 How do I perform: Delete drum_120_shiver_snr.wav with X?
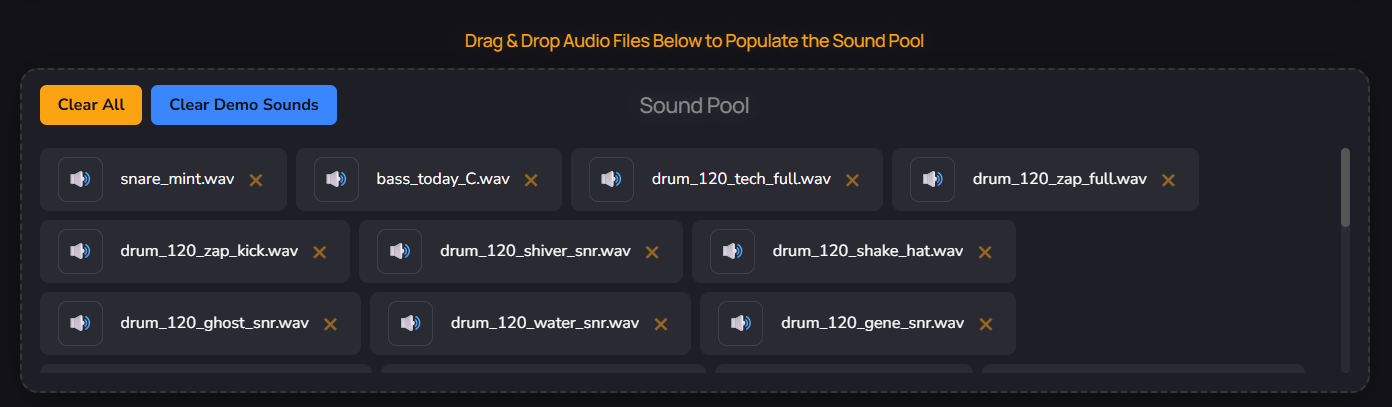(x=652, y=252)
